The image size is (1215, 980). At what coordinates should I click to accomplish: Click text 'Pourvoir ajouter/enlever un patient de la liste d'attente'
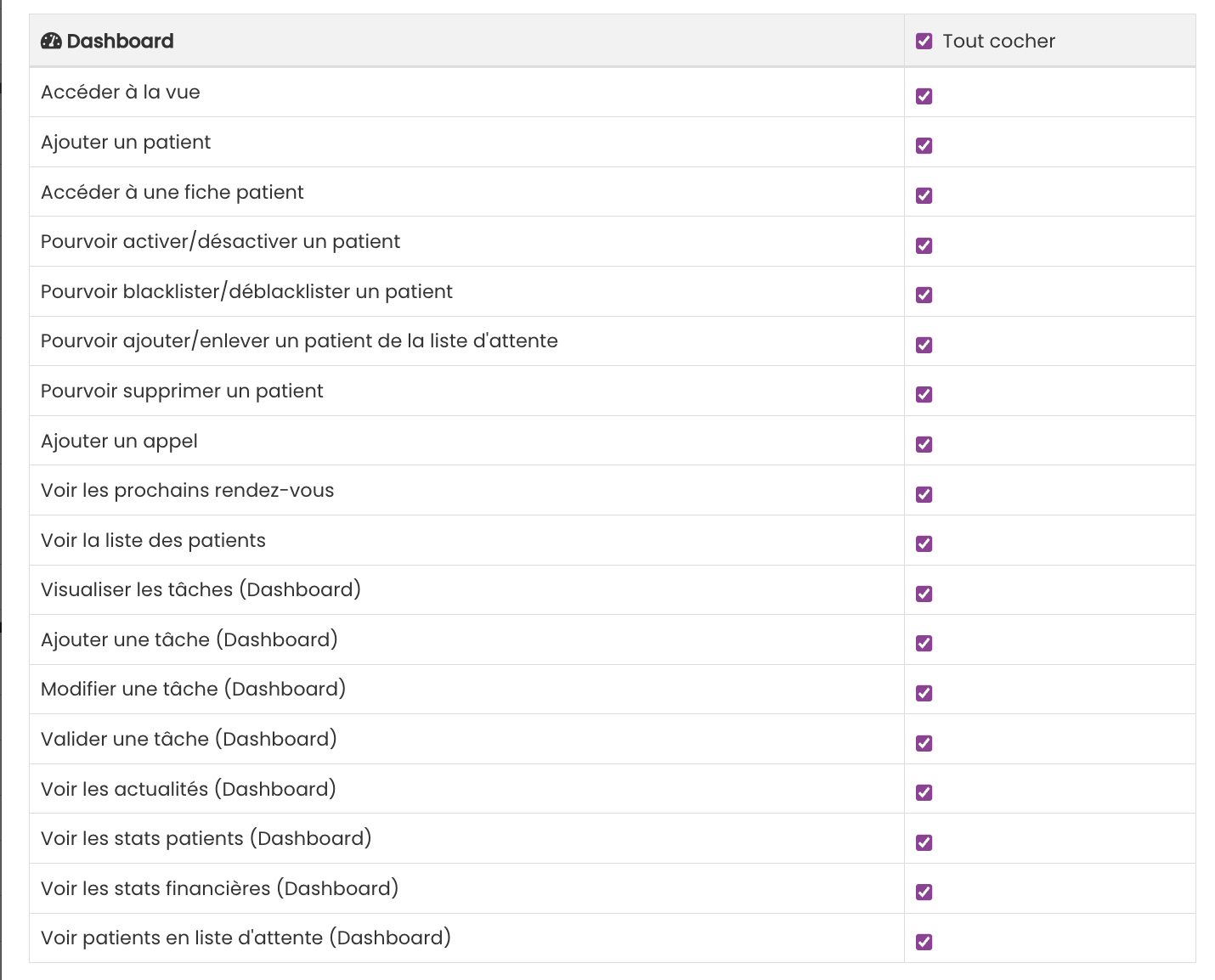[x=299, y=341]
